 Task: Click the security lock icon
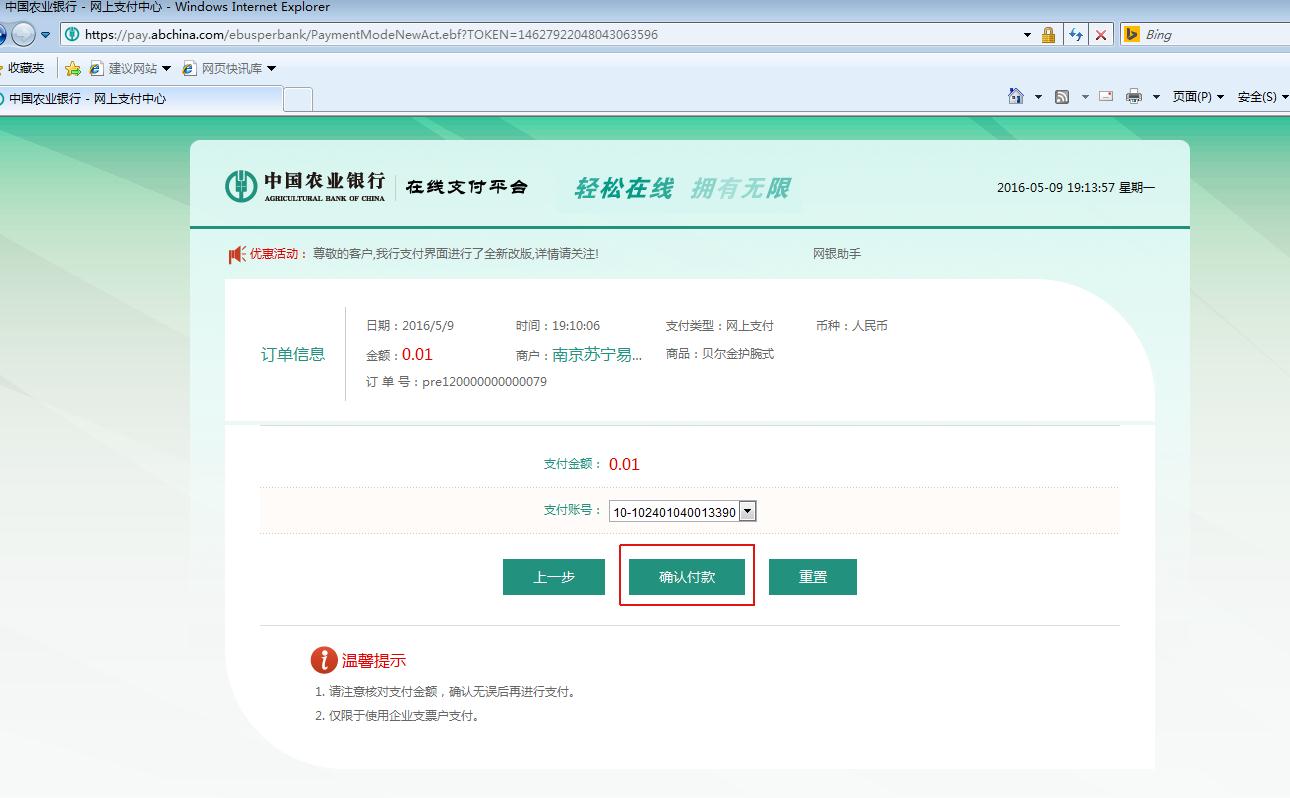1048,35
